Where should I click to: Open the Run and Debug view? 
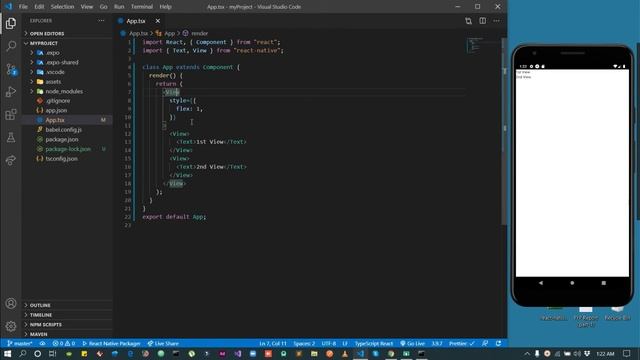click(x=11, y=92)
